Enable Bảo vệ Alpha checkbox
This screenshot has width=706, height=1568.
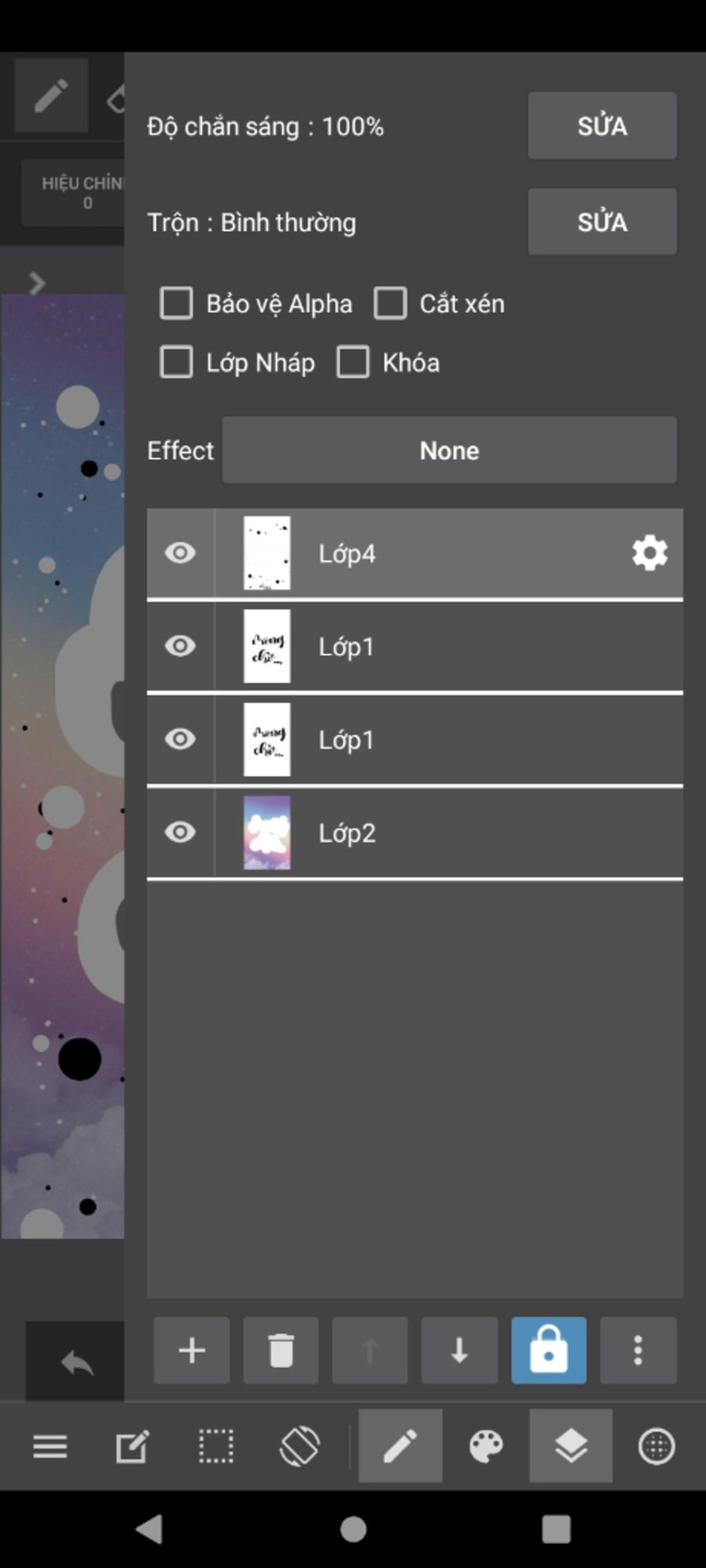tap(176, 303)
